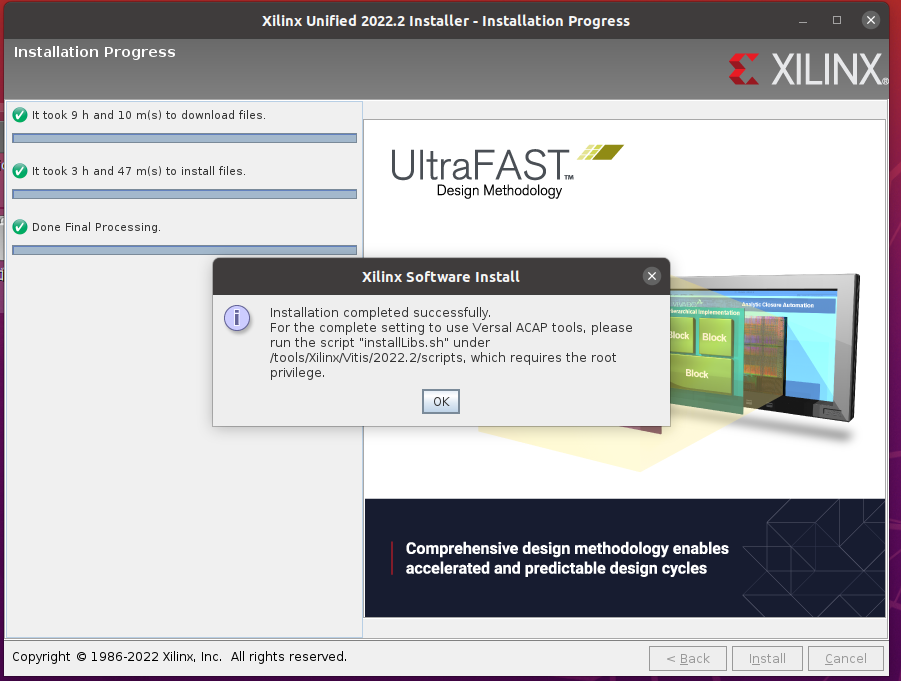Click the green checkmark beside the download files message
The height and width of the screenshot is (681, 901).
tap(19, 115)
